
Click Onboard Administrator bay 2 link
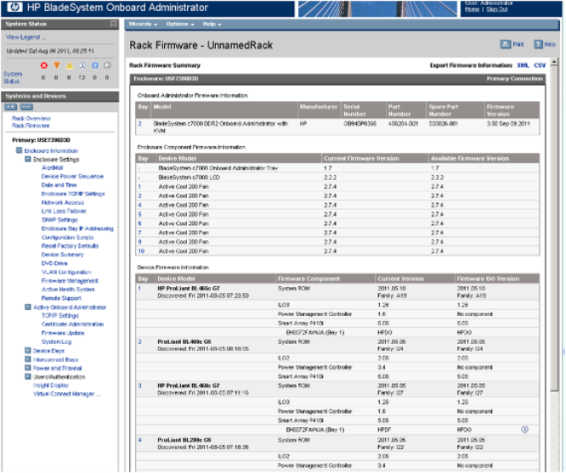140,123
